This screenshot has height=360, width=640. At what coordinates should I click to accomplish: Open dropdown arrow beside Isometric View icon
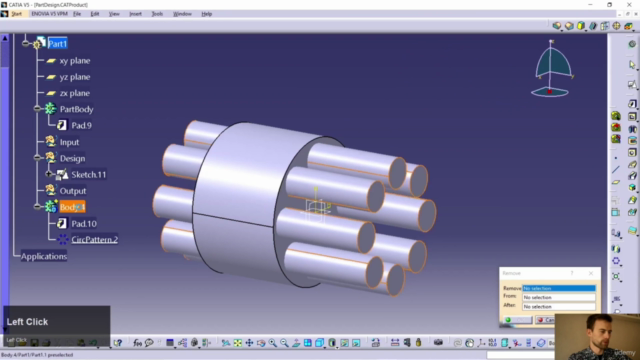324,347
